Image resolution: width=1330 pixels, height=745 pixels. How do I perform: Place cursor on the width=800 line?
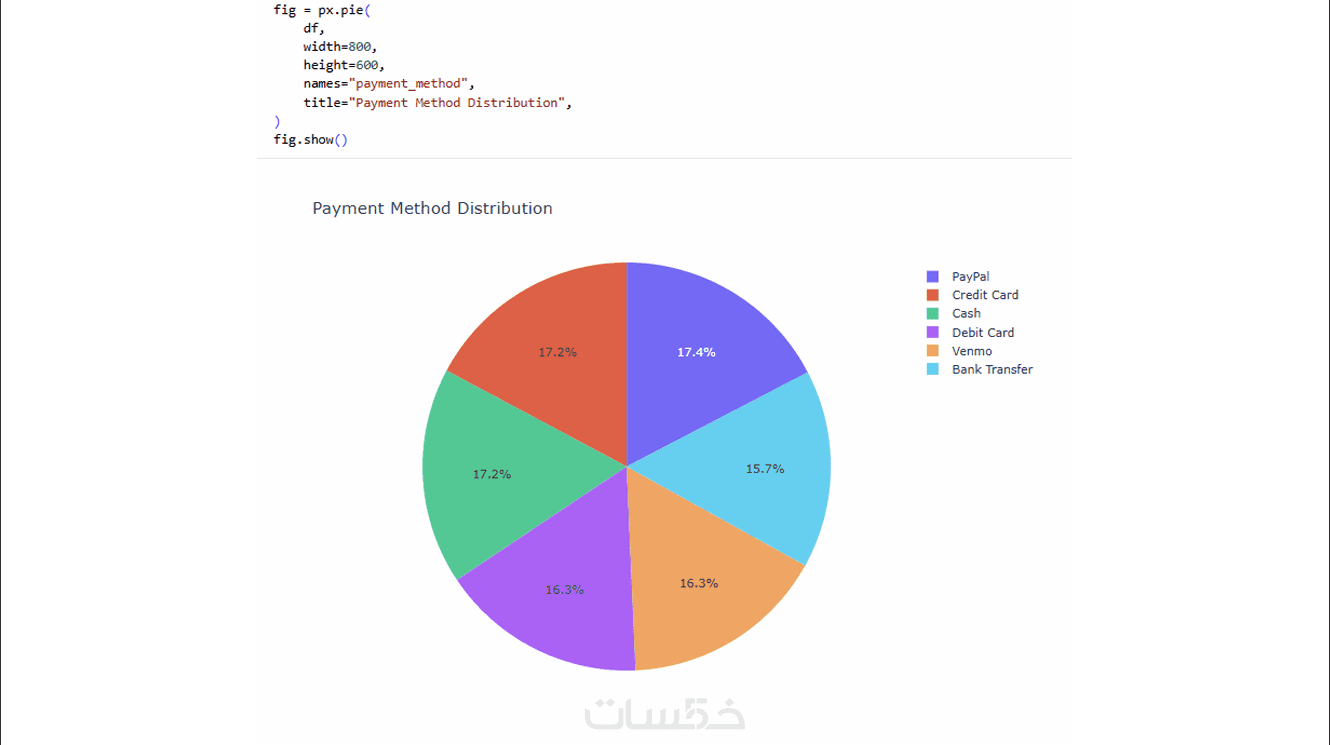click(x=340, y=47)
